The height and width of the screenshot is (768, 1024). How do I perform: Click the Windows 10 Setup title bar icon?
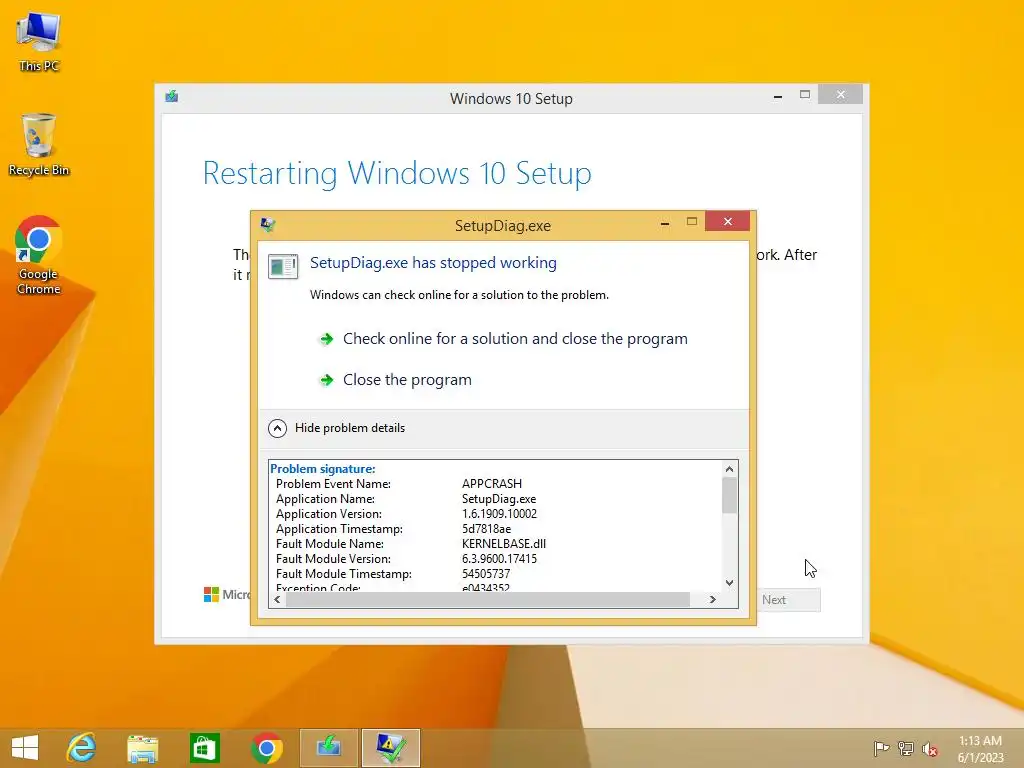172,97
